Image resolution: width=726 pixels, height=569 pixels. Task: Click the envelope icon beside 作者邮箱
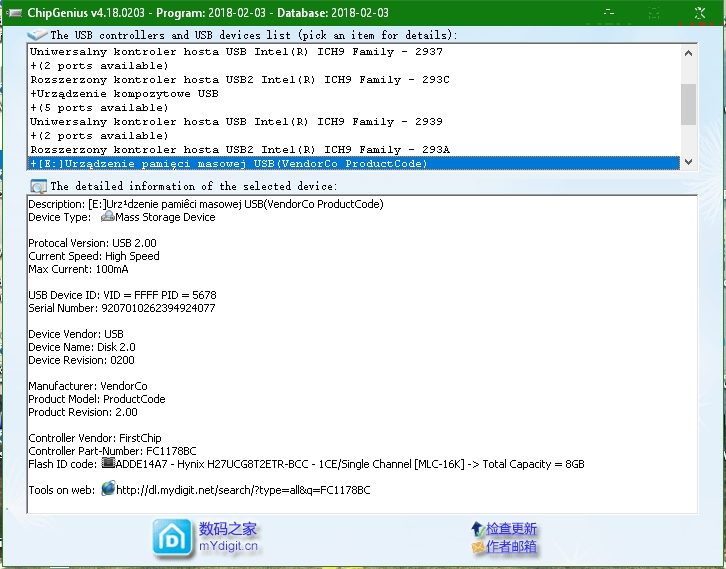(x=477, y=547)
